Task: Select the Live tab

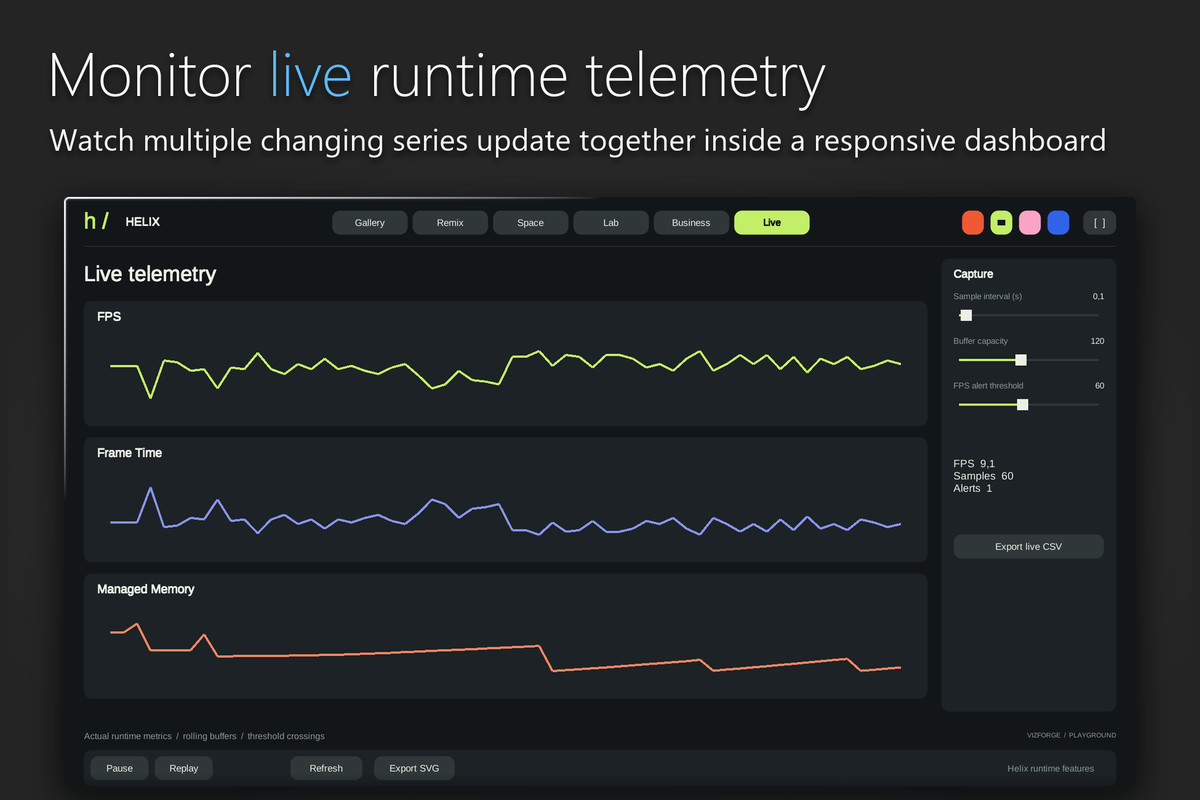Action: tap(772, 223)
